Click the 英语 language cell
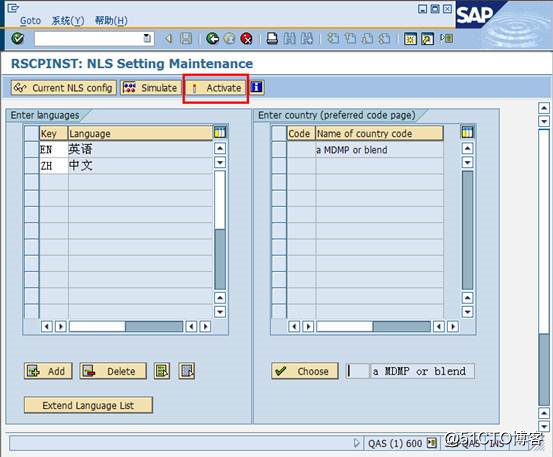Image resolution: width=553 pixels, height=457 pixels. pyautogui.click(x=140, y=150)
